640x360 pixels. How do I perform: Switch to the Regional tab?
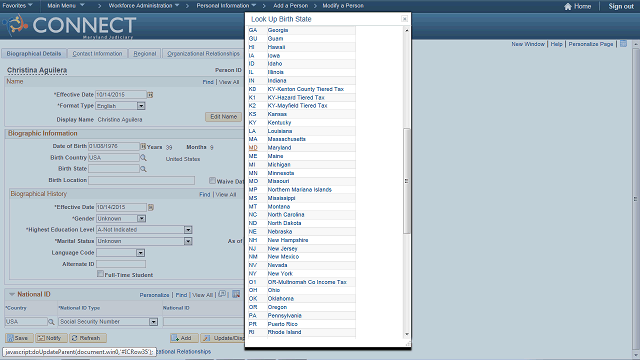pyautogui.click(x=144, y=53)
